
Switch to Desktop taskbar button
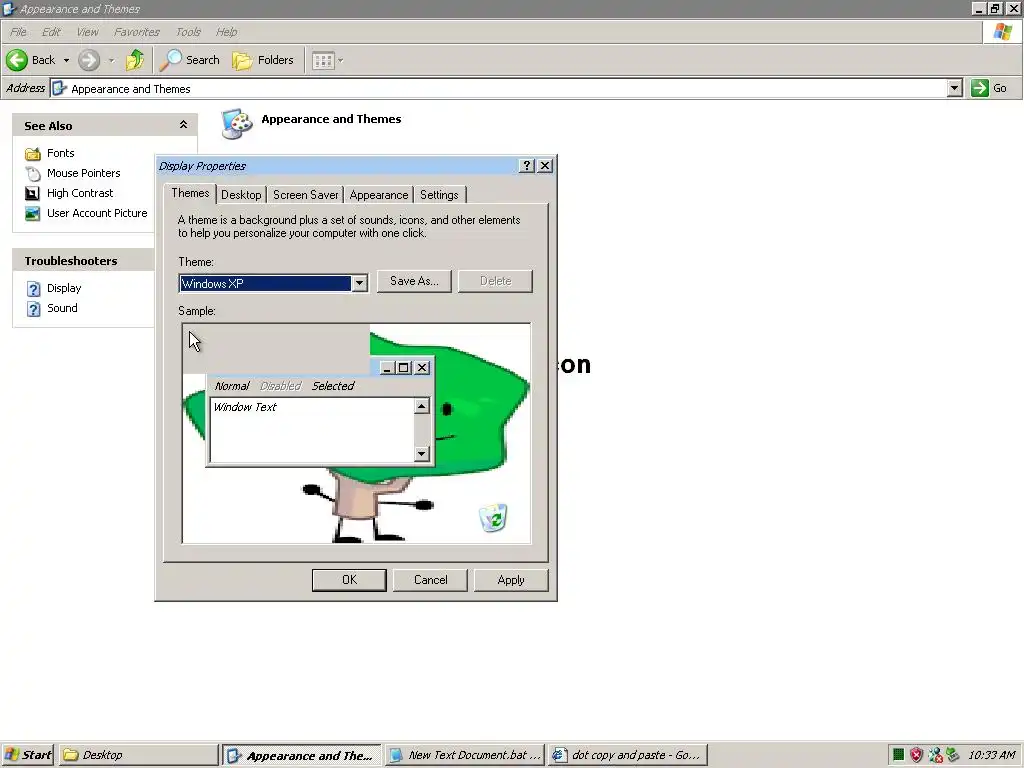pyautogui.click(x=138, y=755)
